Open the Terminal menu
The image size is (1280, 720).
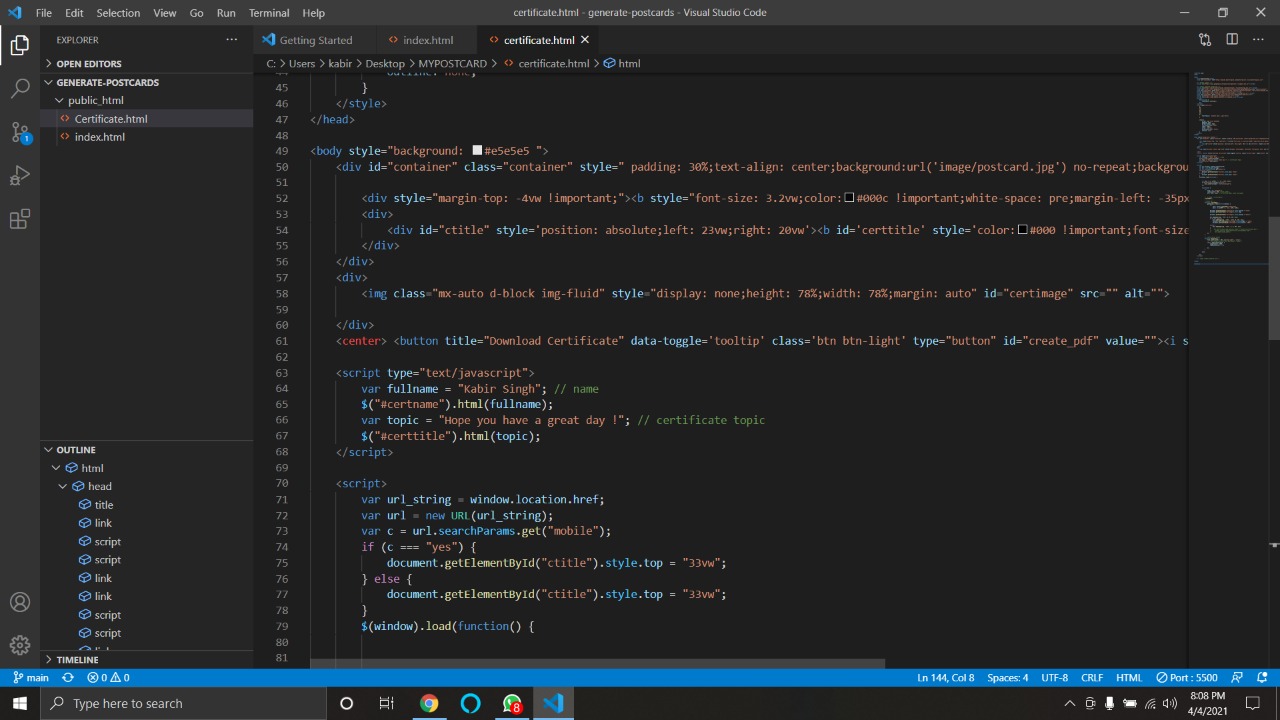[268, 13]
